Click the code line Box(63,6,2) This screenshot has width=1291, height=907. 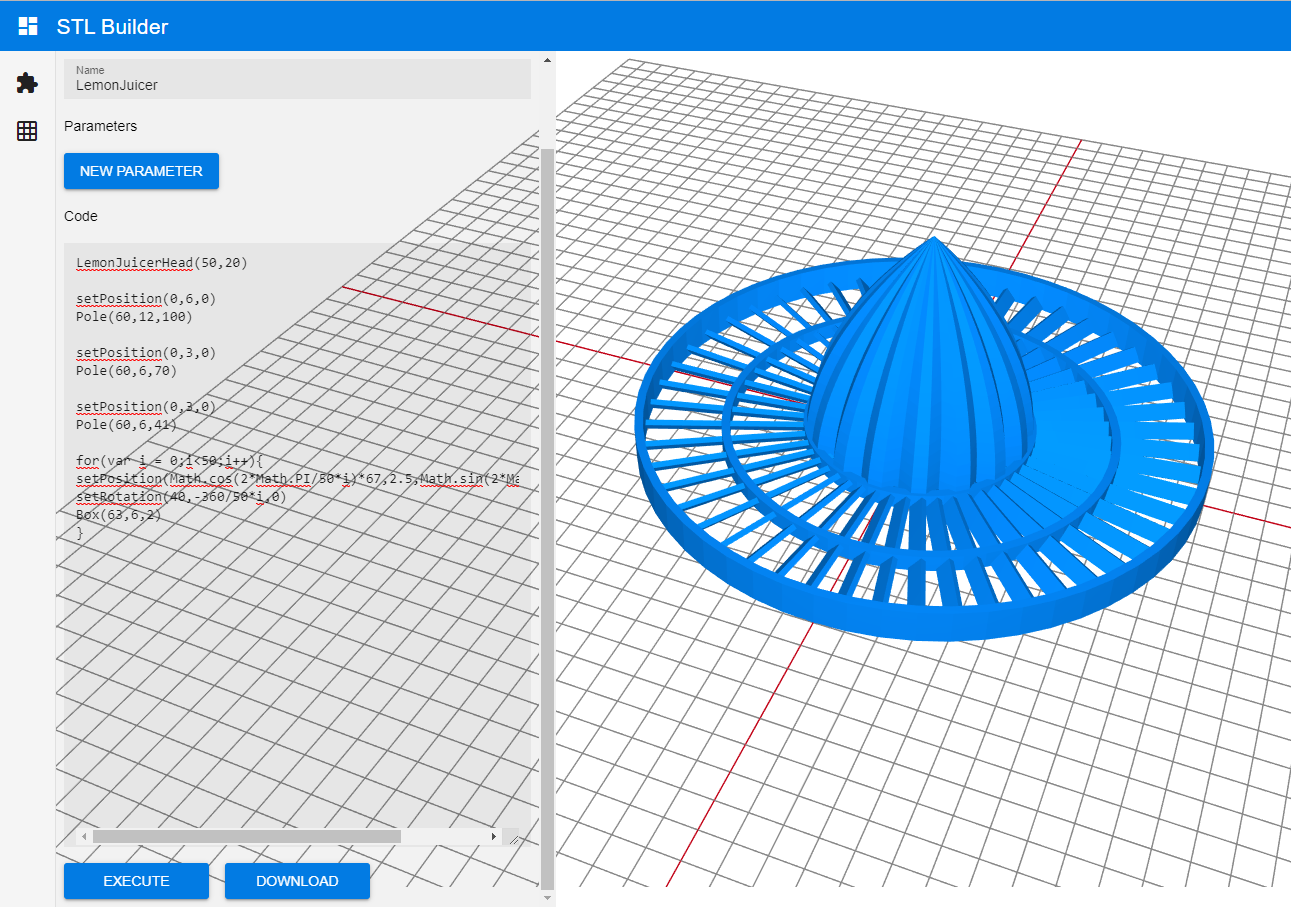tap(118, 515)
